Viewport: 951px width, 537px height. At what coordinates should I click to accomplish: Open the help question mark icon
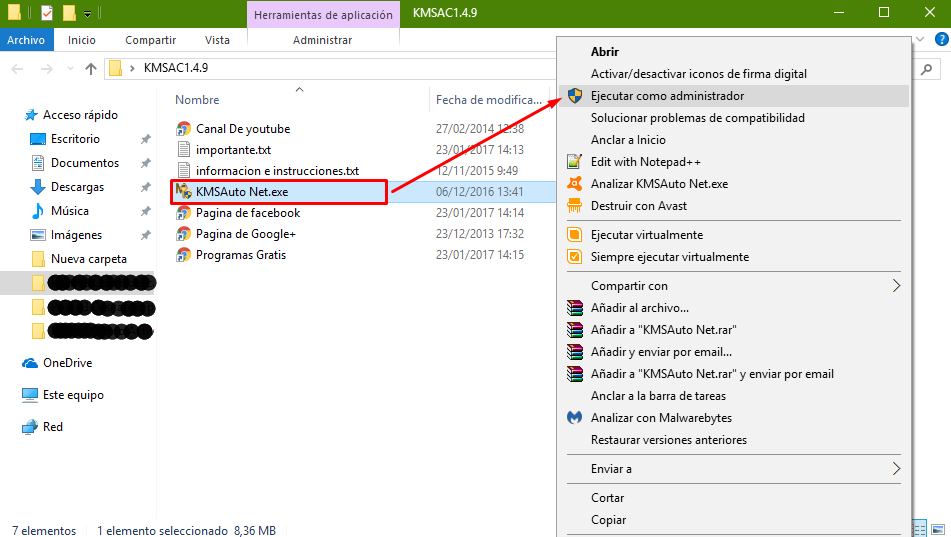click(x=942, y=39)
